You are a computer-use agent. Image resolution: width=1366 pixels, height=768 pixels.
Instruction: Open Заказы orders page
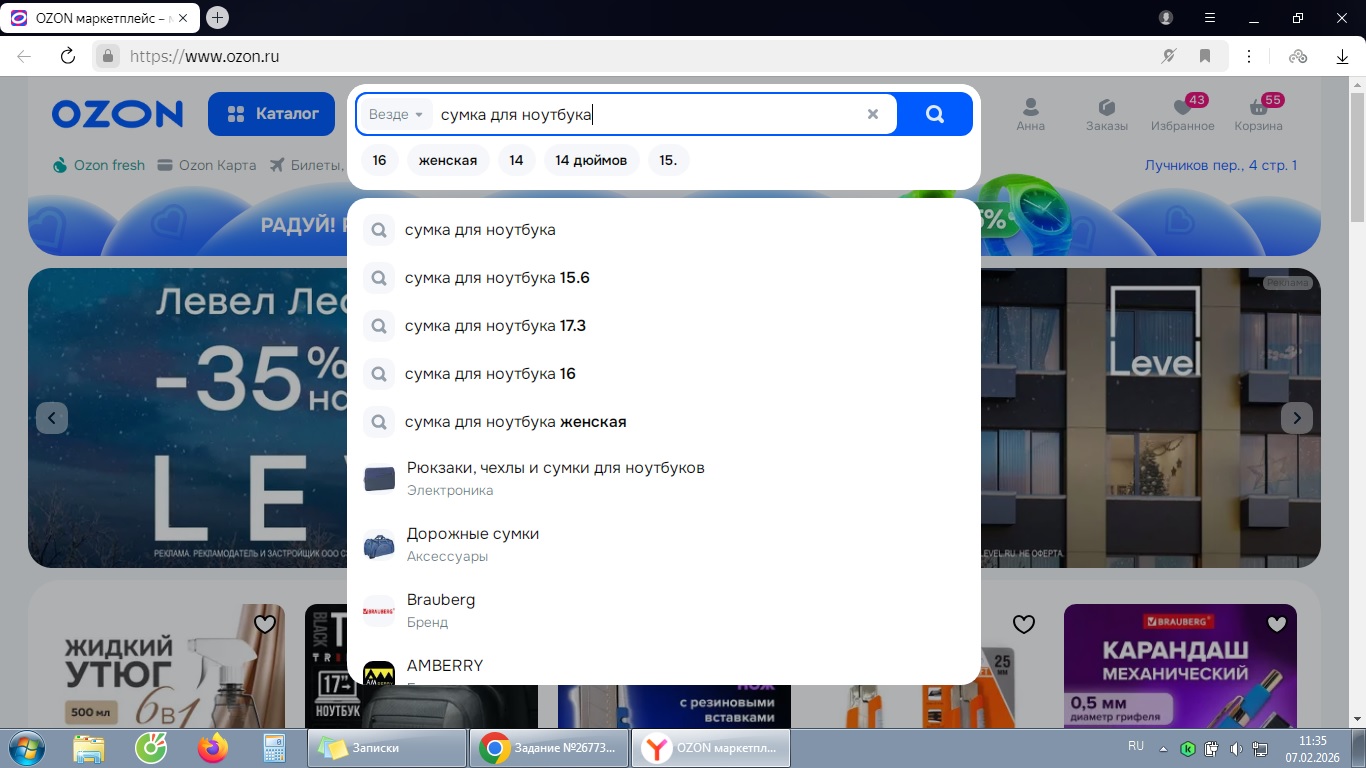[x=1107, y=114]
